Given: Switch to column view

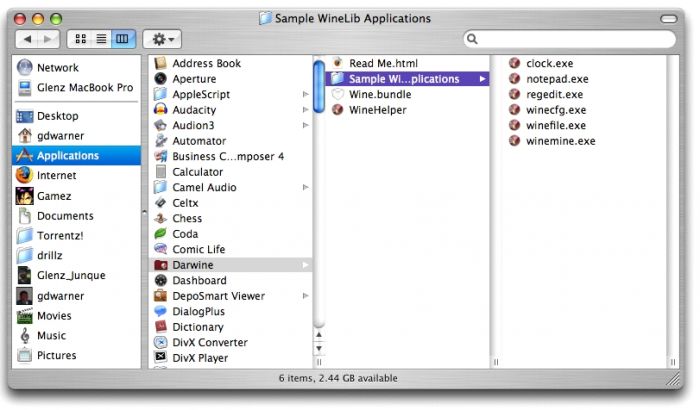Looking at the screenshot, I should pyautogui.click(x=122, y=39).
